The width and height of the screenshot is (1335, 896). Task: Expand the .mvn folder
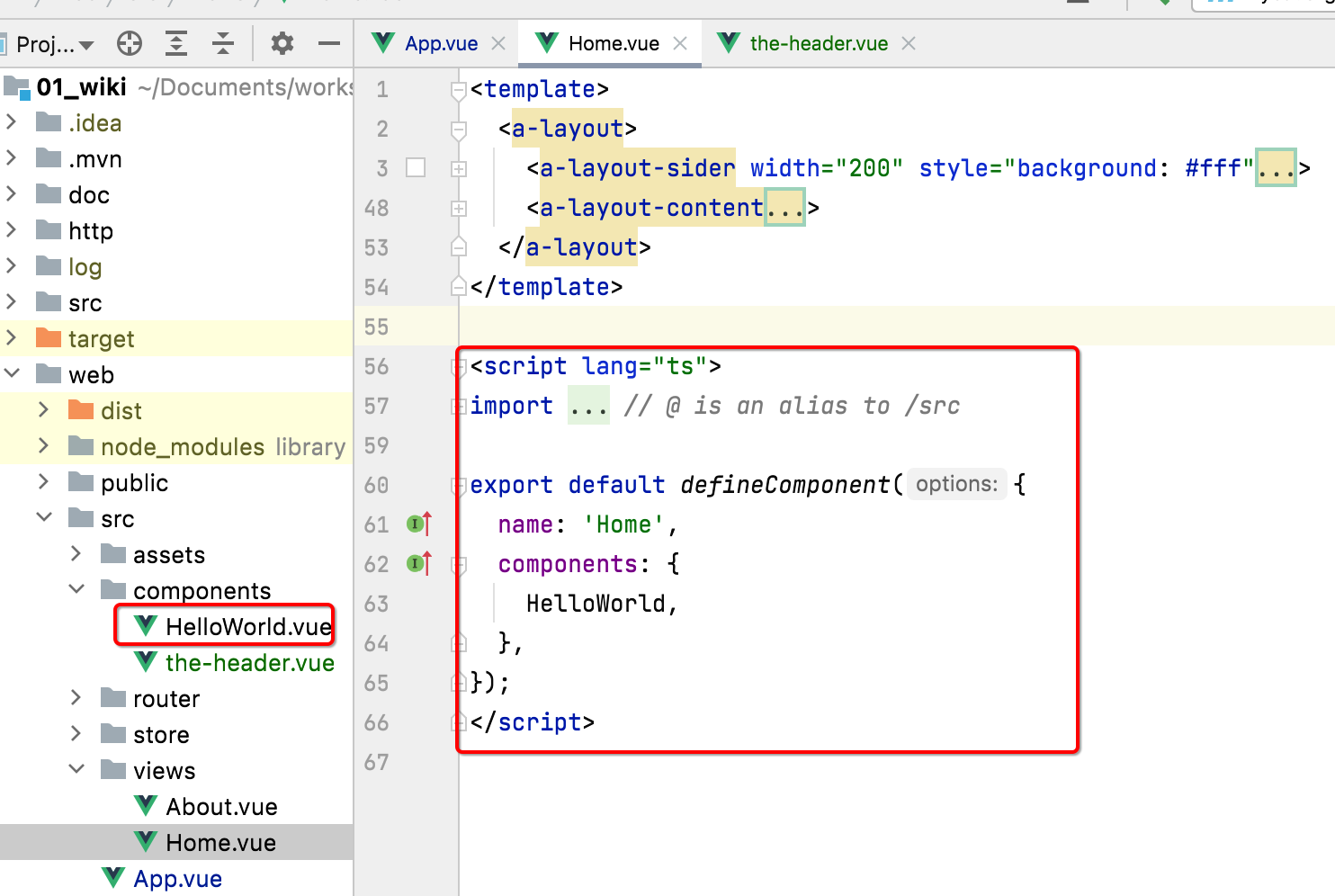point(12,157)
